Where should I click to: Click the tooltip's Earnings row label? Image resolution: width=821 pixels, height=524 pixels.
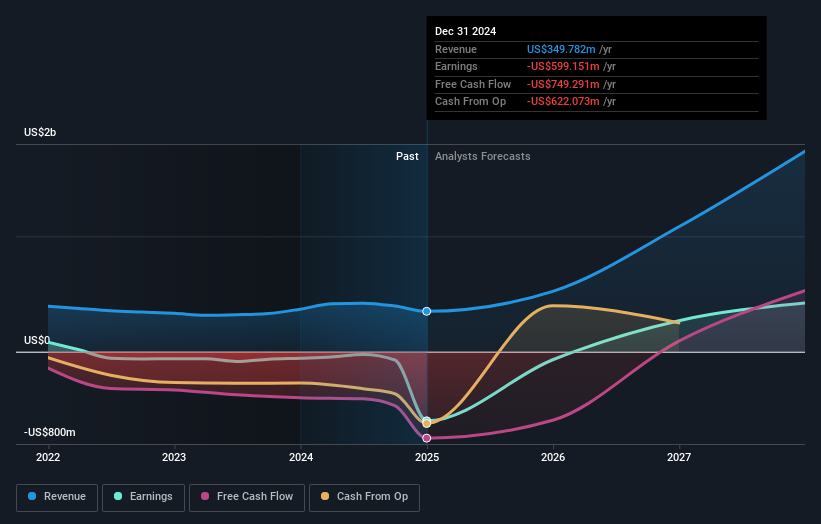tap(457, 66)
